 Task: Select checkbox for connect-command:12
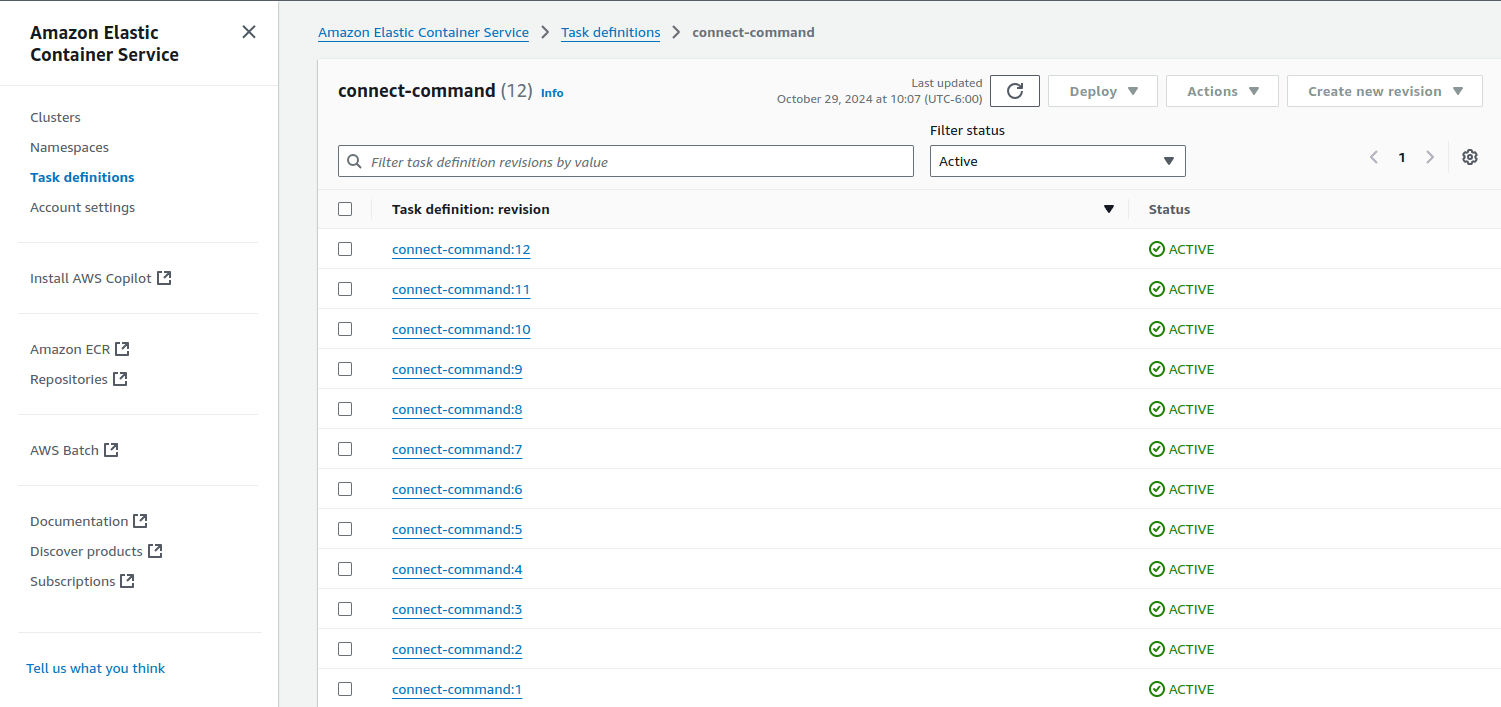point(345,249)
